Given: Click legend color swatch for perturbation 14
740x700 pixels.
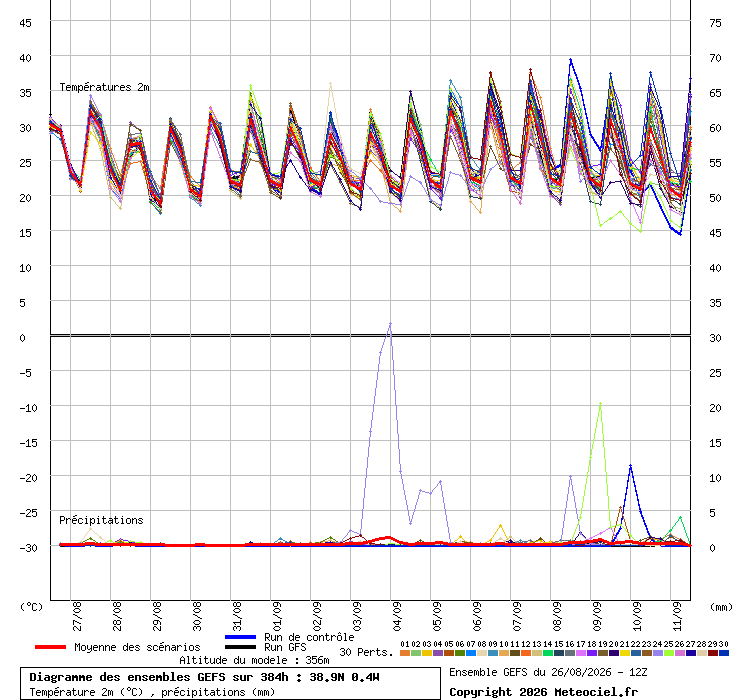Looking at the screenshot, I should tap(547, 653).
